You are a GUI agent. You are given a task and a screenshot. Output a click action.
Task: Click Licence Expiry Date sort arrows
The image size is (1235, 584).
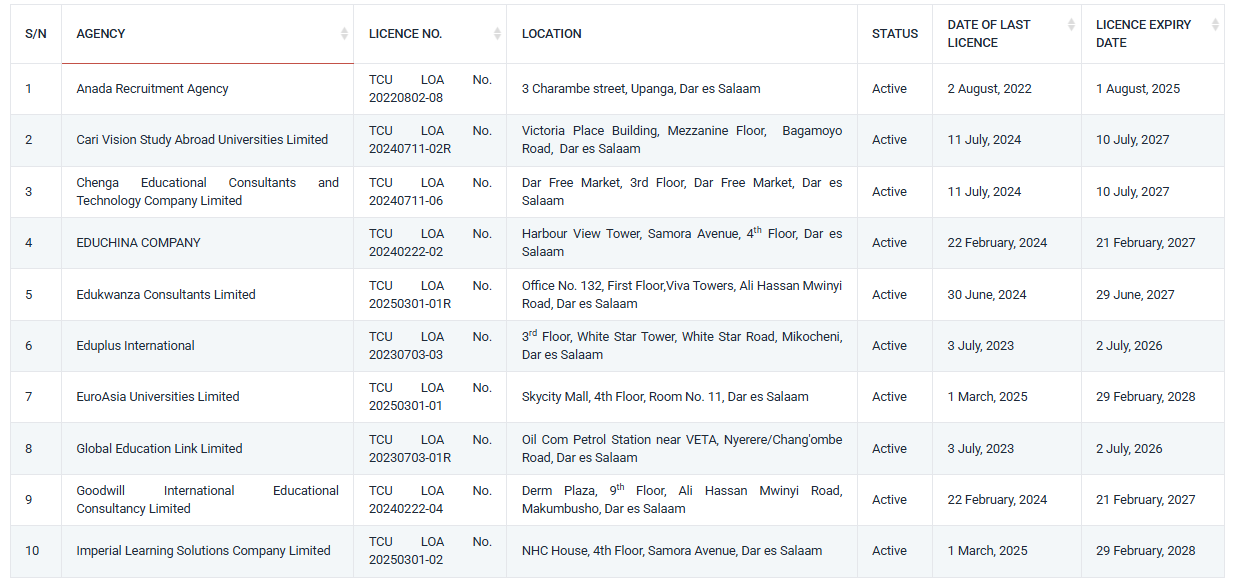click(1215, 25)
